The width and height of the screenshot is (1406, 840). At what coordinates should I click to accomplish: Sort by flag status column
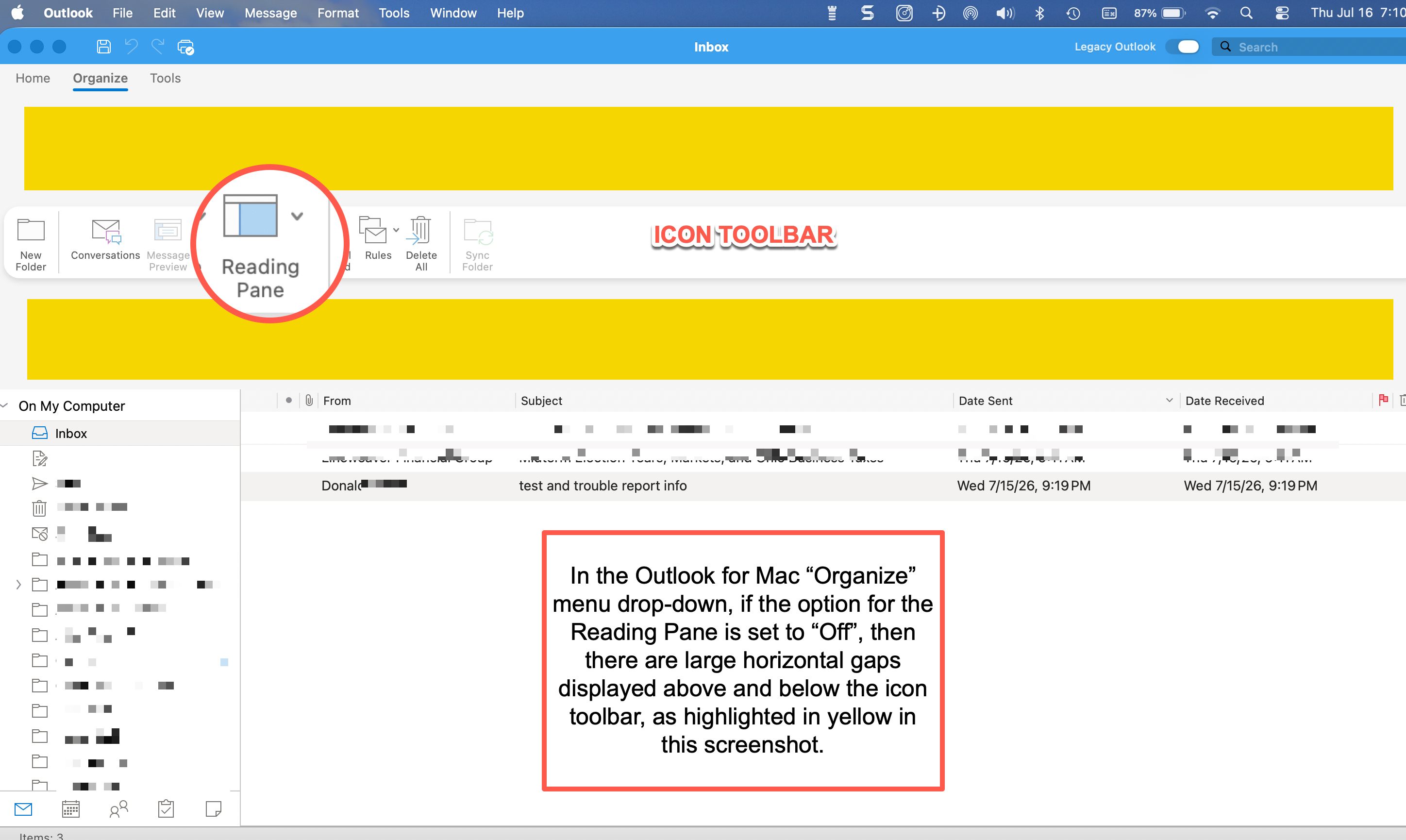point(1383,400)
